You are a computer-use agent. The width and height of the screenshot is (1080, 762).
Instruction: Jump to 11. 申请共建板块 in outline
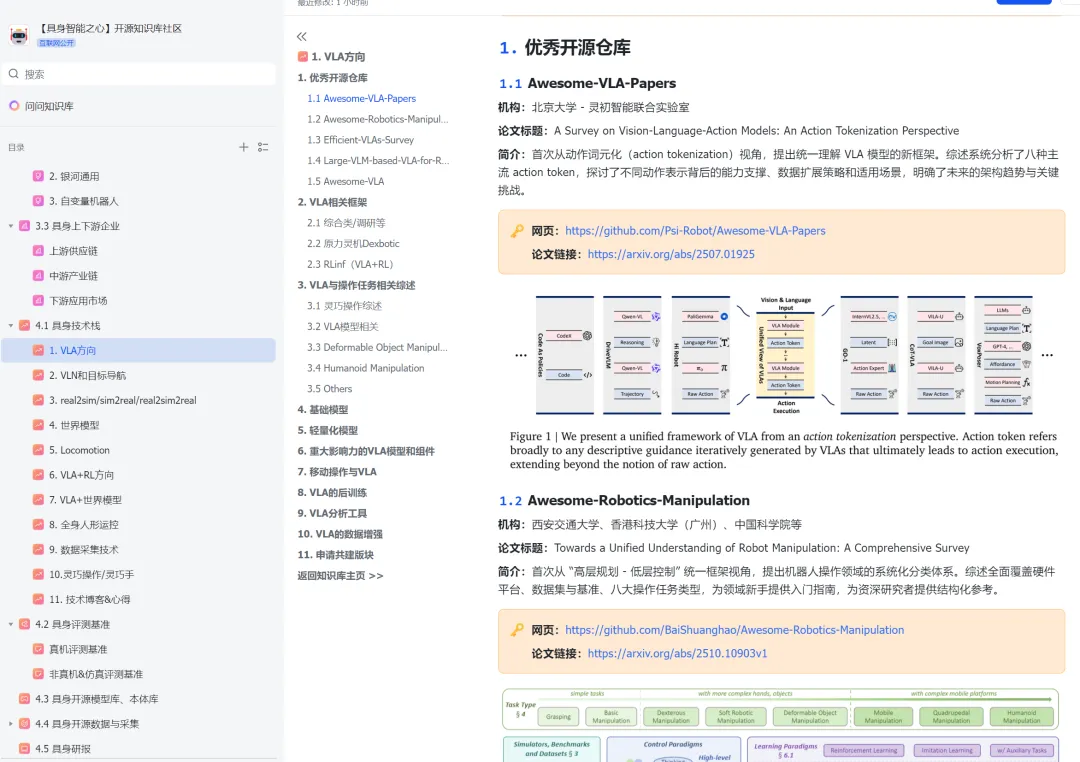[x=335, y=555]
